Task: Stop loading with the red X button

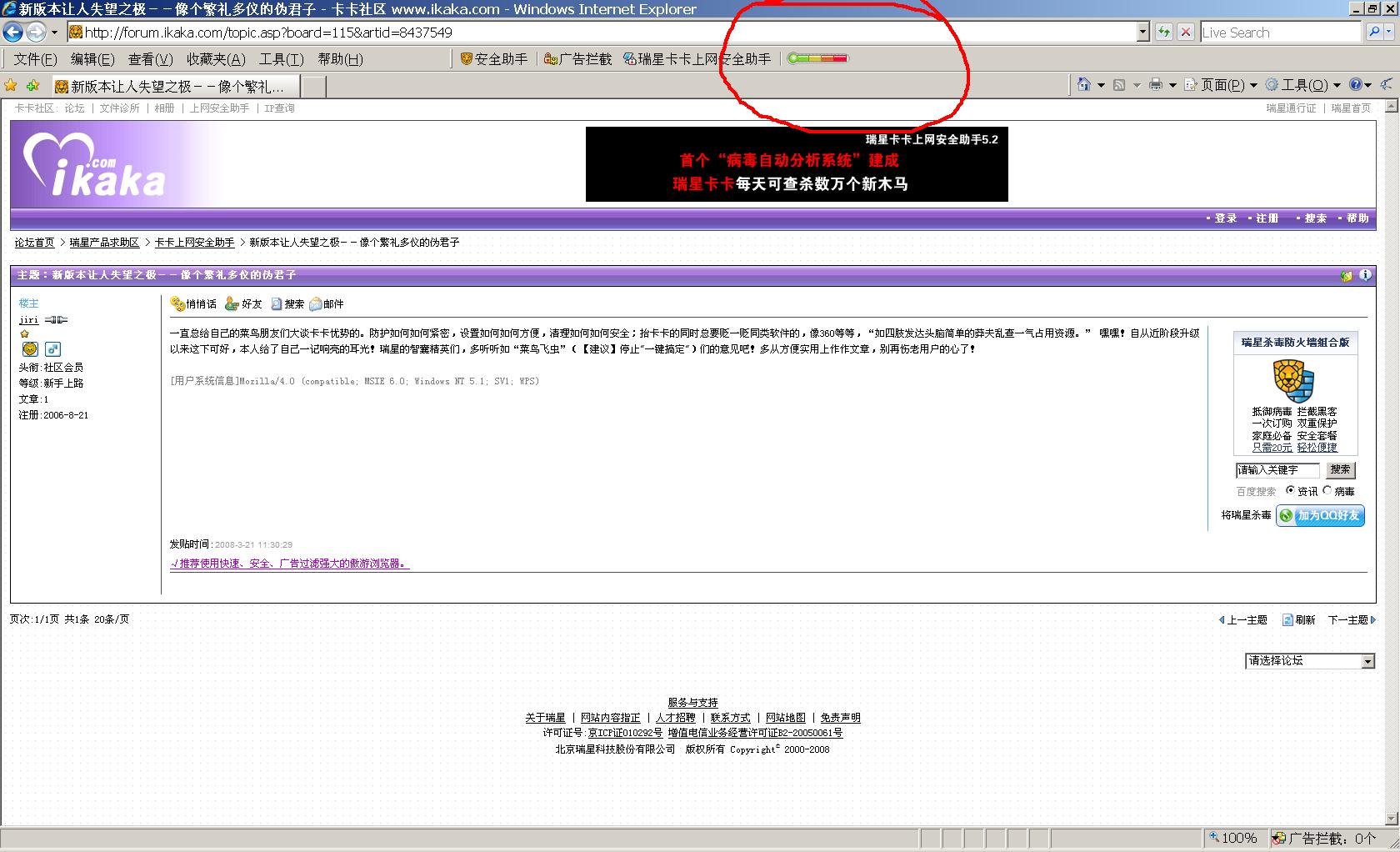Action: pyautogui.click(x=1186, y=32)
